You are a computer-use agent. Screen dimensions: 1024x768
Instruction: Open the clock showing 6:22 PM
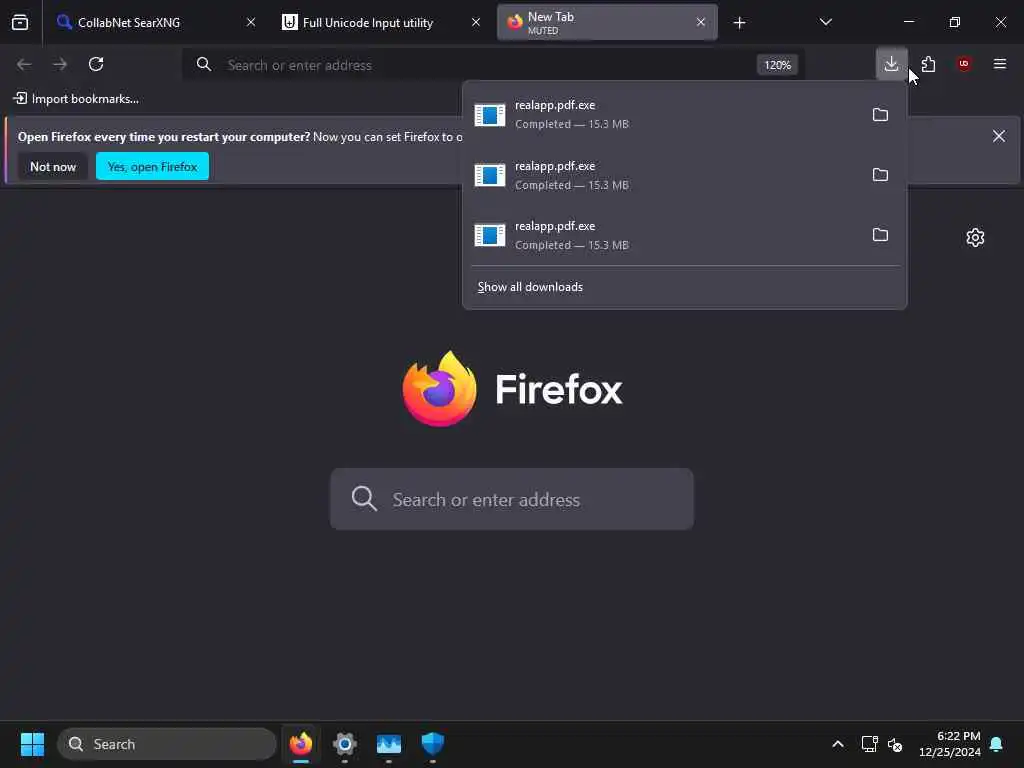point(950,744)
